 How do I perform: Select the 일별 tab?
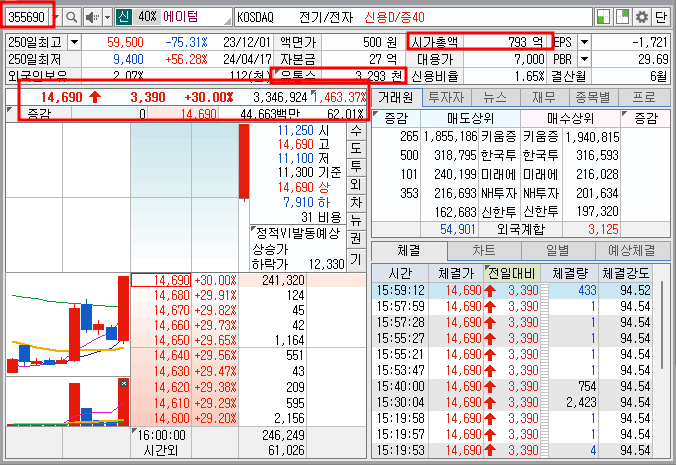(x=558, y=250)
